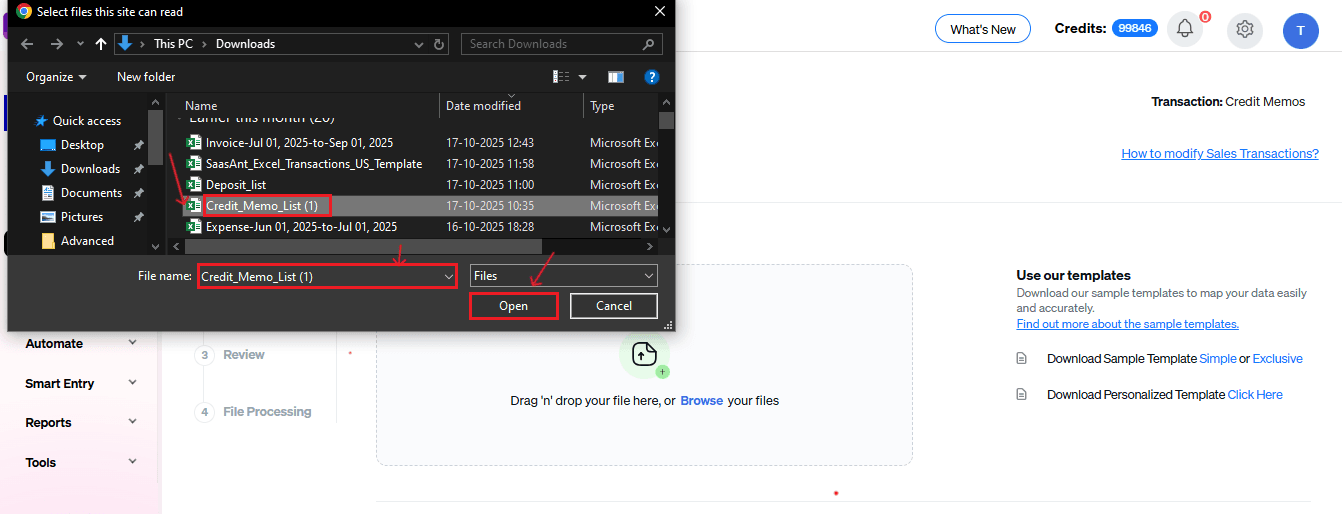Click the upload file icon in drop zone
This screenshot has width=1342, height=514.
[644, 354]
